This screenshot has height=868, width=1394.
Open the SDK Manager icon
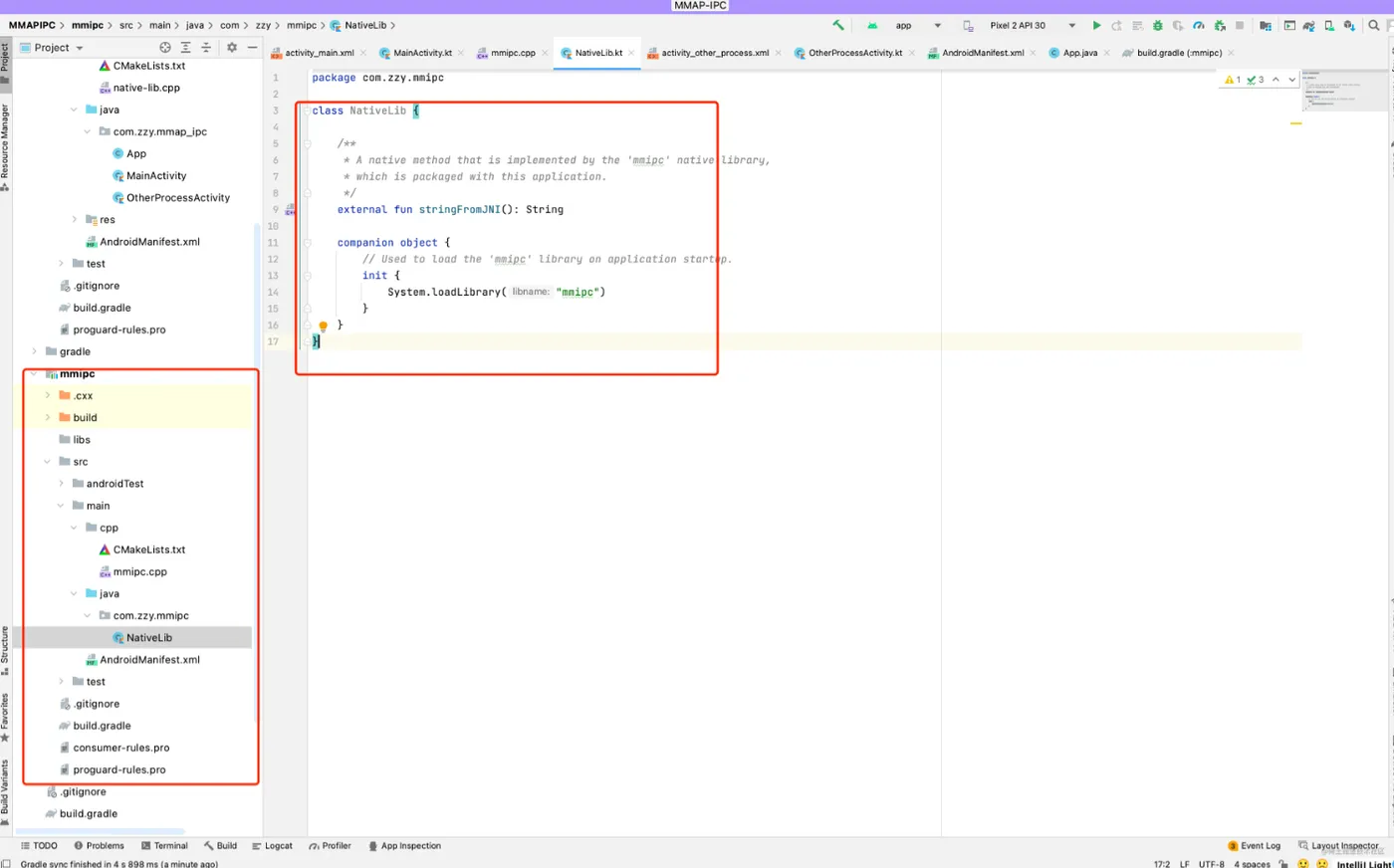(1350, 25)
